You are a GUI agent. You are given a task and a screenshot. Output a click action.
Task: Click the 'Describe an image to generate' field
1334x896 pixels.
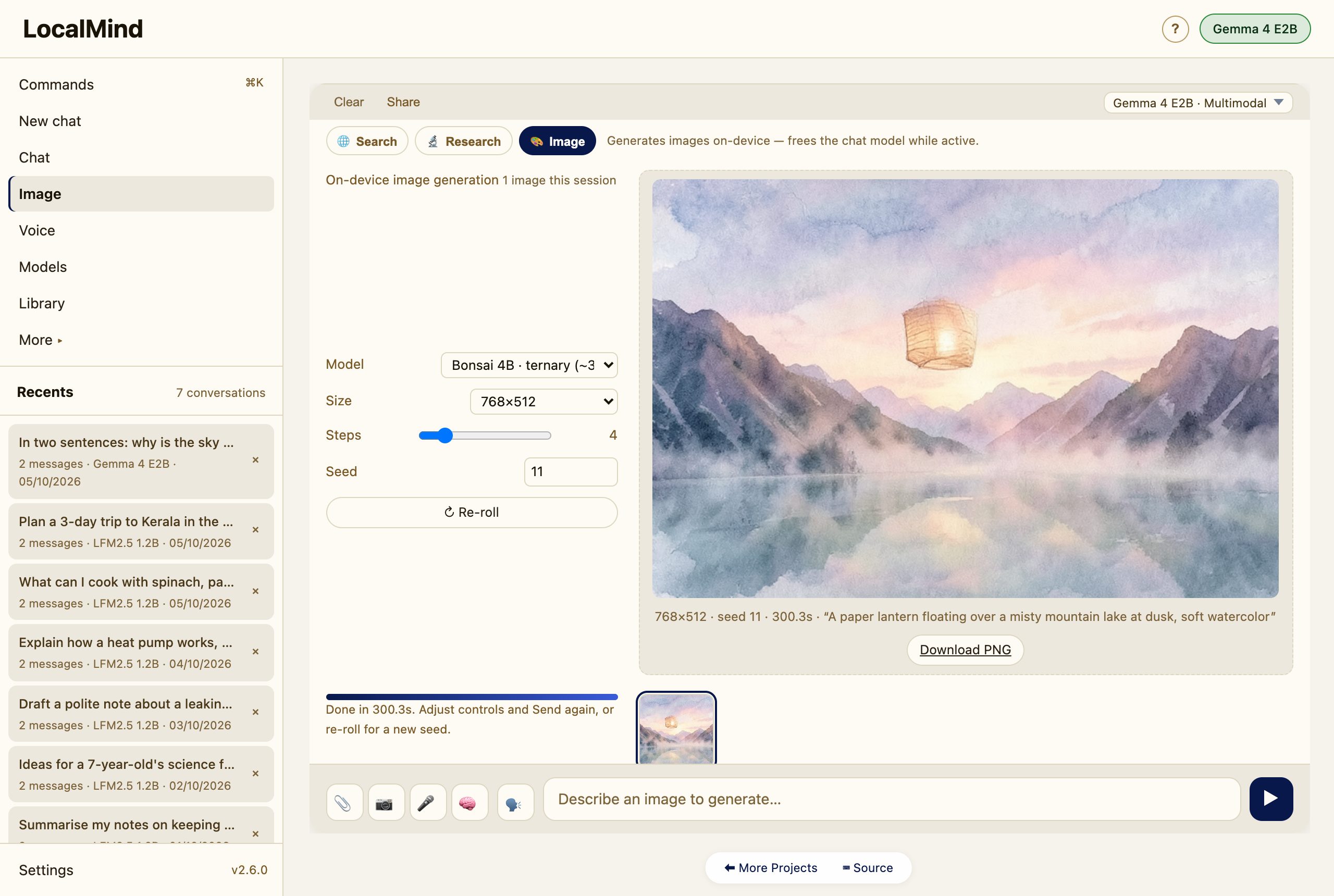click(892, 799)
